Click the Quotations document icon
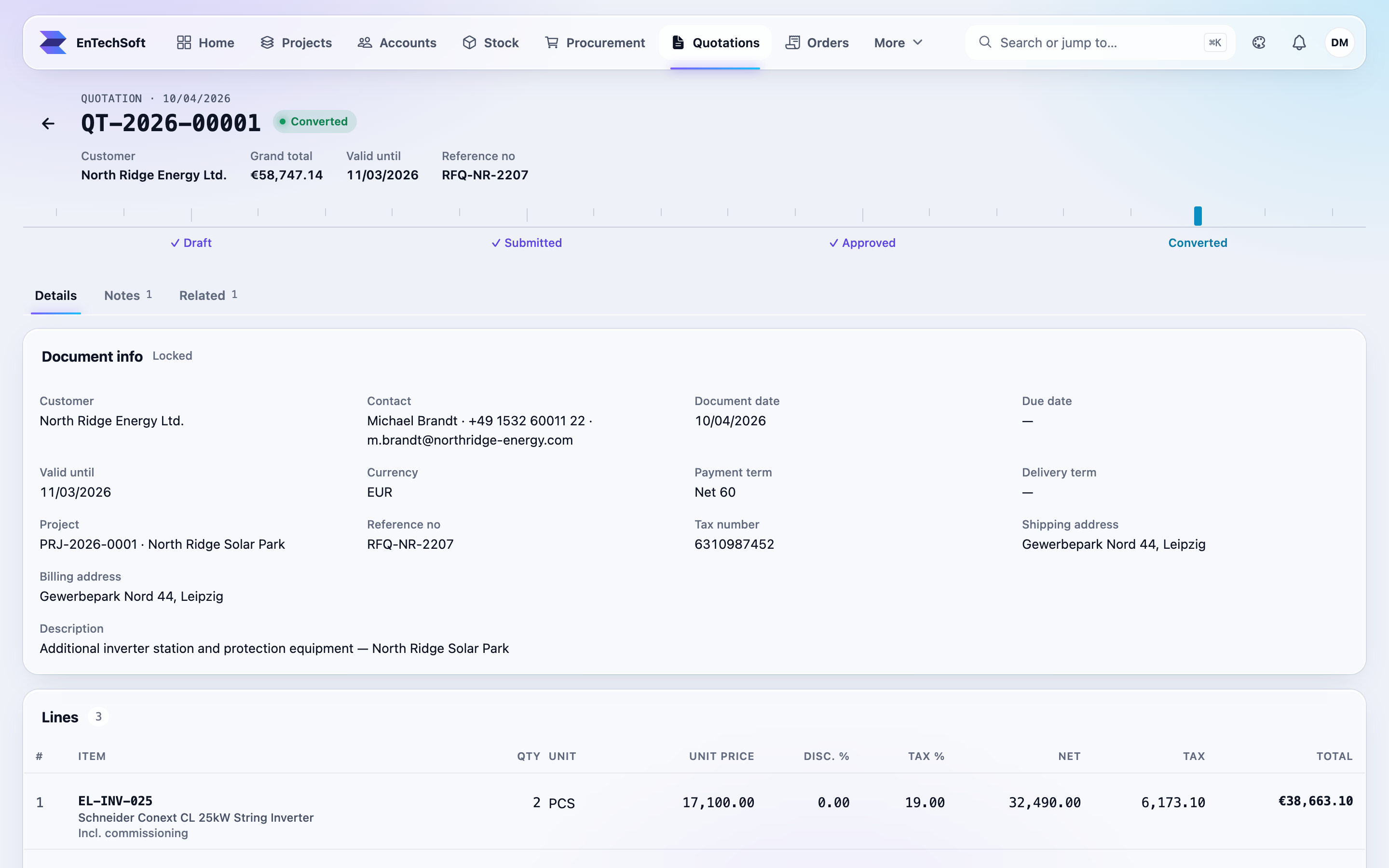 pyautogui.click(x=678, y=42)
